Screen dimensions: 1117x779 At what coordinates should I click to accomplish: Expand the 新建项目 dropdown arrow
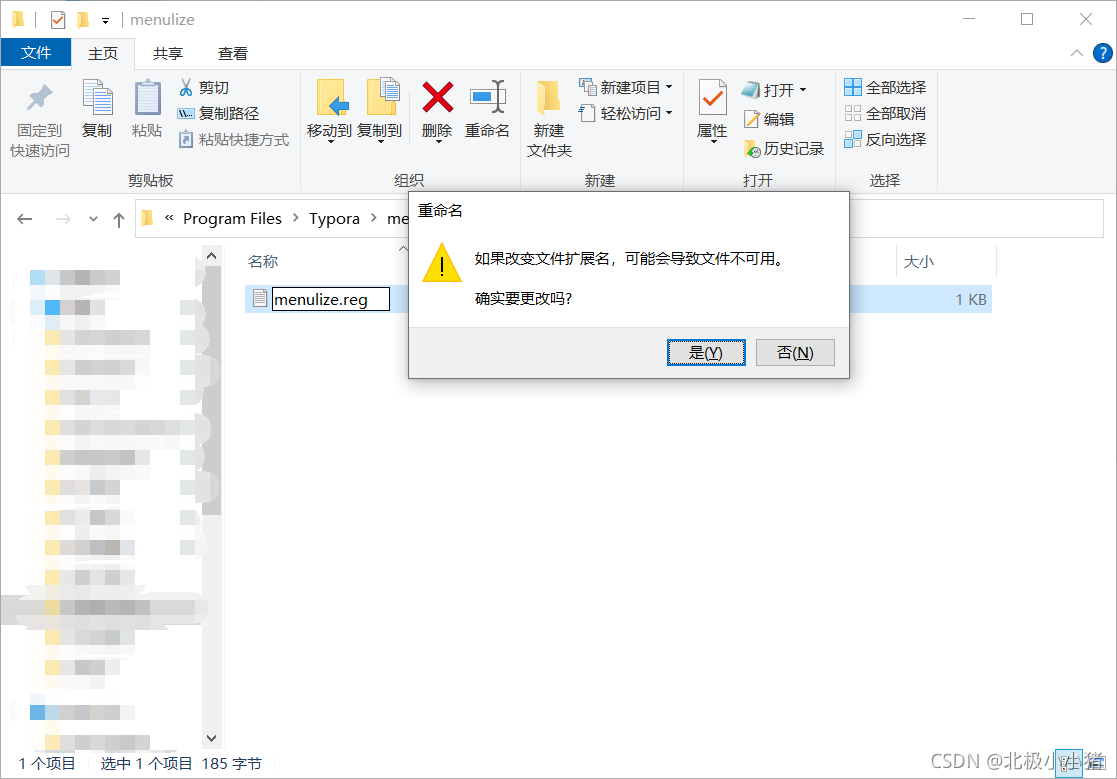(x=669, y=88)
